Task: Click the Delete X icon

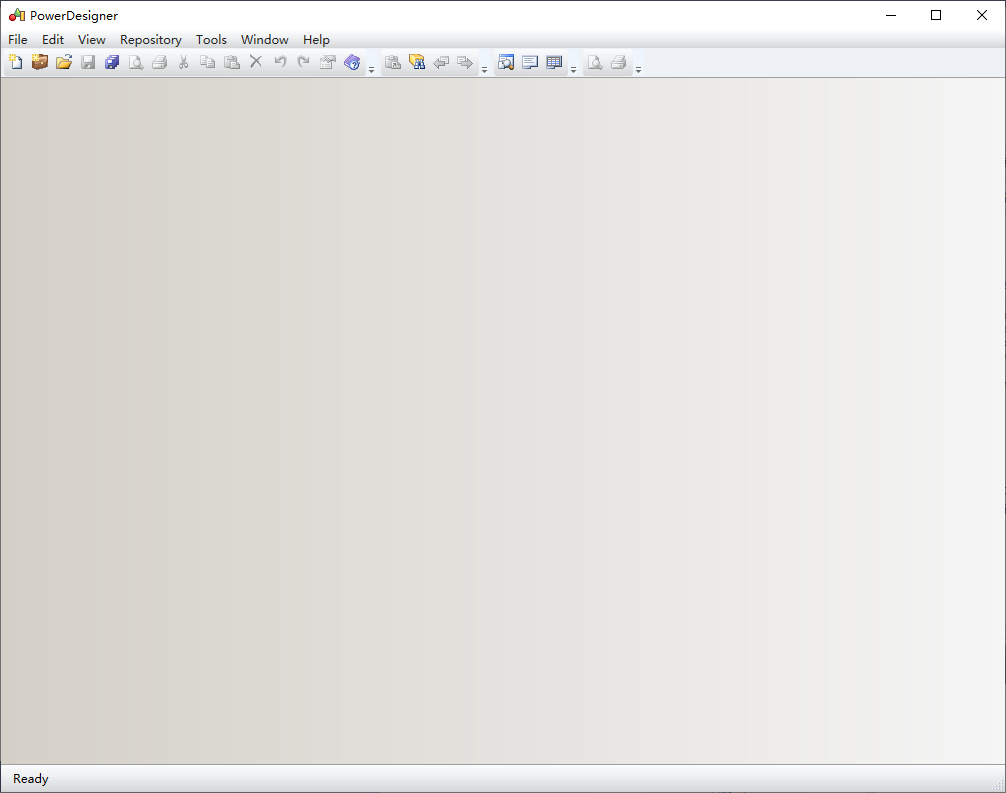Action: click(x=255, y=62)
